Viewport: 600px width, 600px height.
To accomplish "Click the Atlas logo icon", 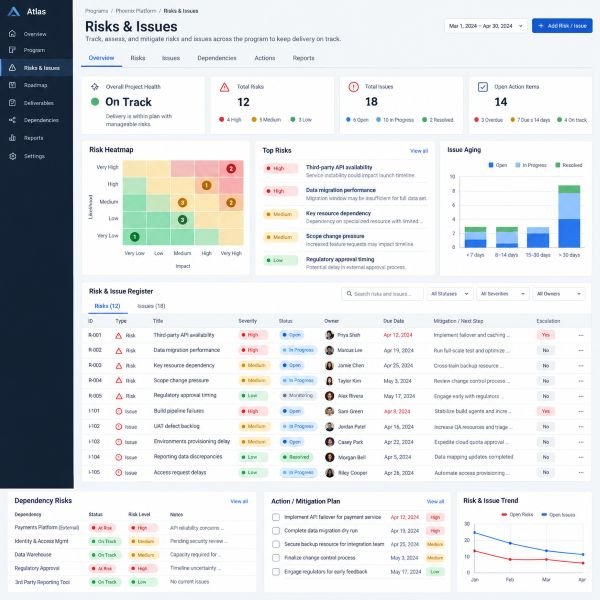I will pos(13,11).
